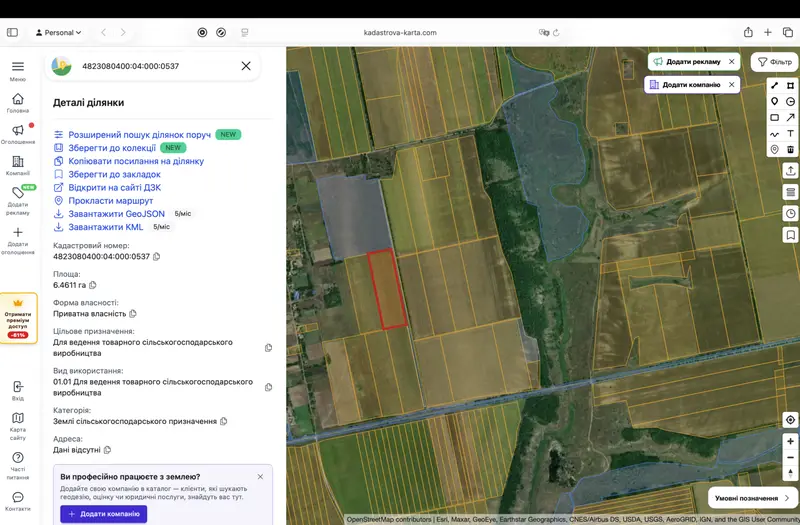
Task: Click Прокласти маршрут link
Action: point(111,201)
